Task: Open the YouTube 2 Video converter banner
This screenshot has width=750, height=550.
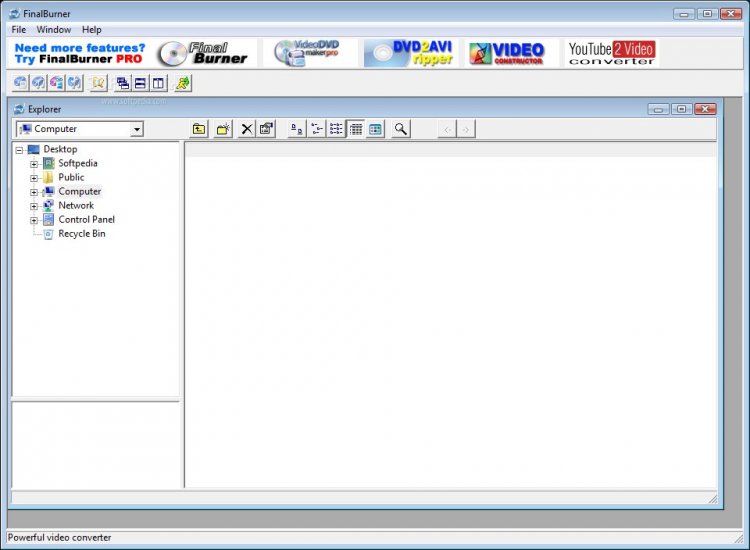Action: coord(612,53)
